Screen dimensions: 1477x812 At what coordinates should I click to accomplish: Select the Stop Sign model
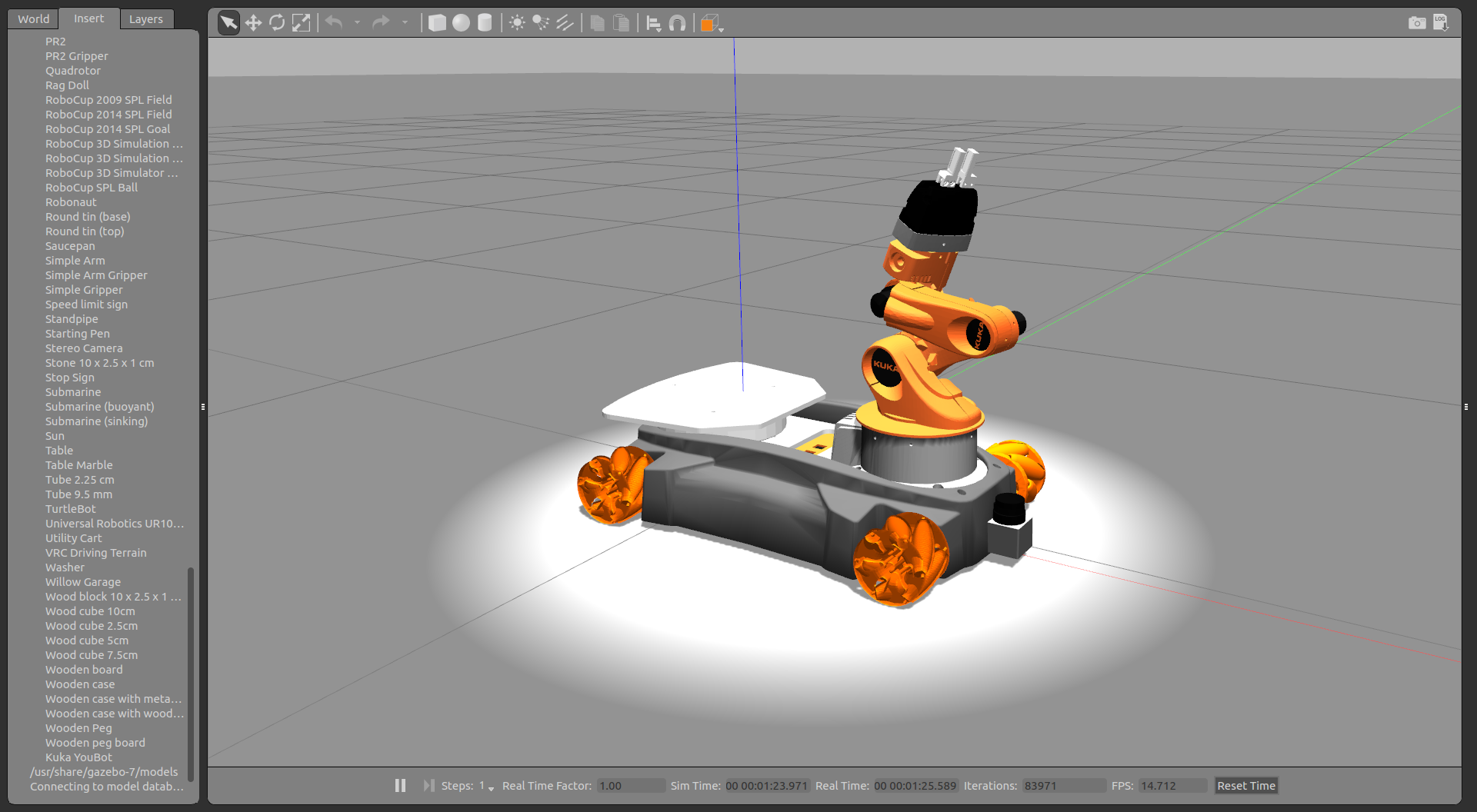(70, 378)
